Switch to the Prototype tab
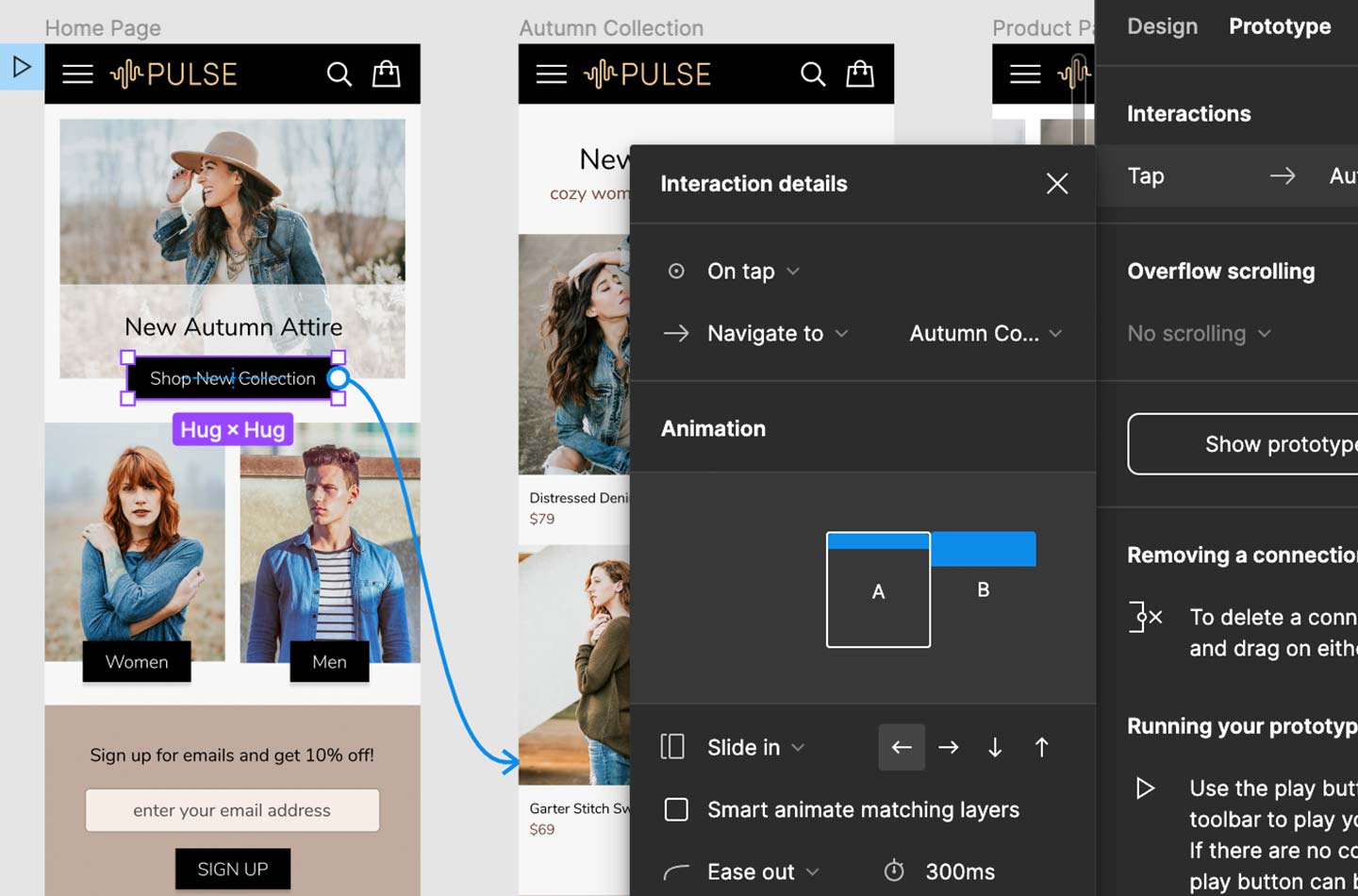1358x896 pixels. pos(1279,26)
